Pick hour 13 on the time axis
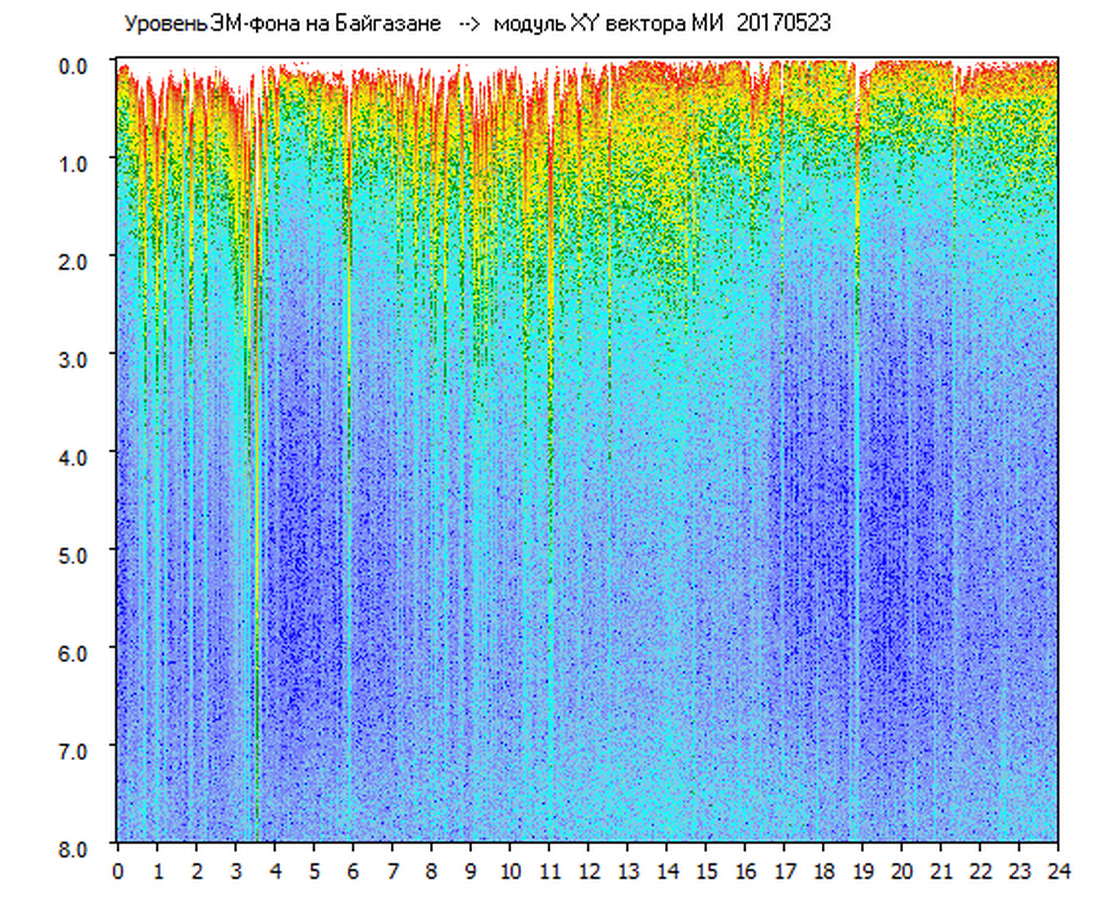This screenshot has height=900, width=1096. point(628,870)
